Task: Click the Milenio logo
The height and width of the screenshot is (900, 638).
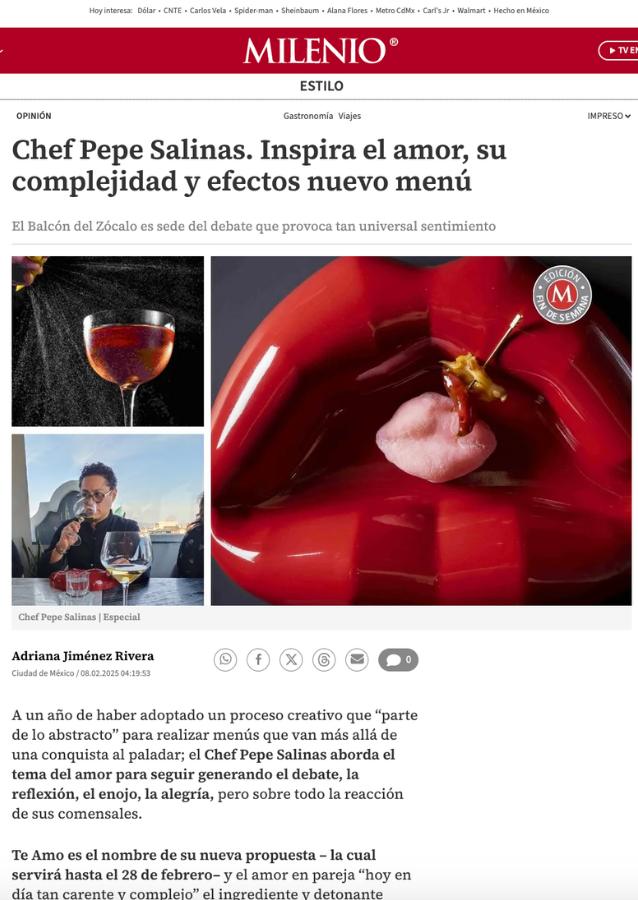Action: point(321,51)
